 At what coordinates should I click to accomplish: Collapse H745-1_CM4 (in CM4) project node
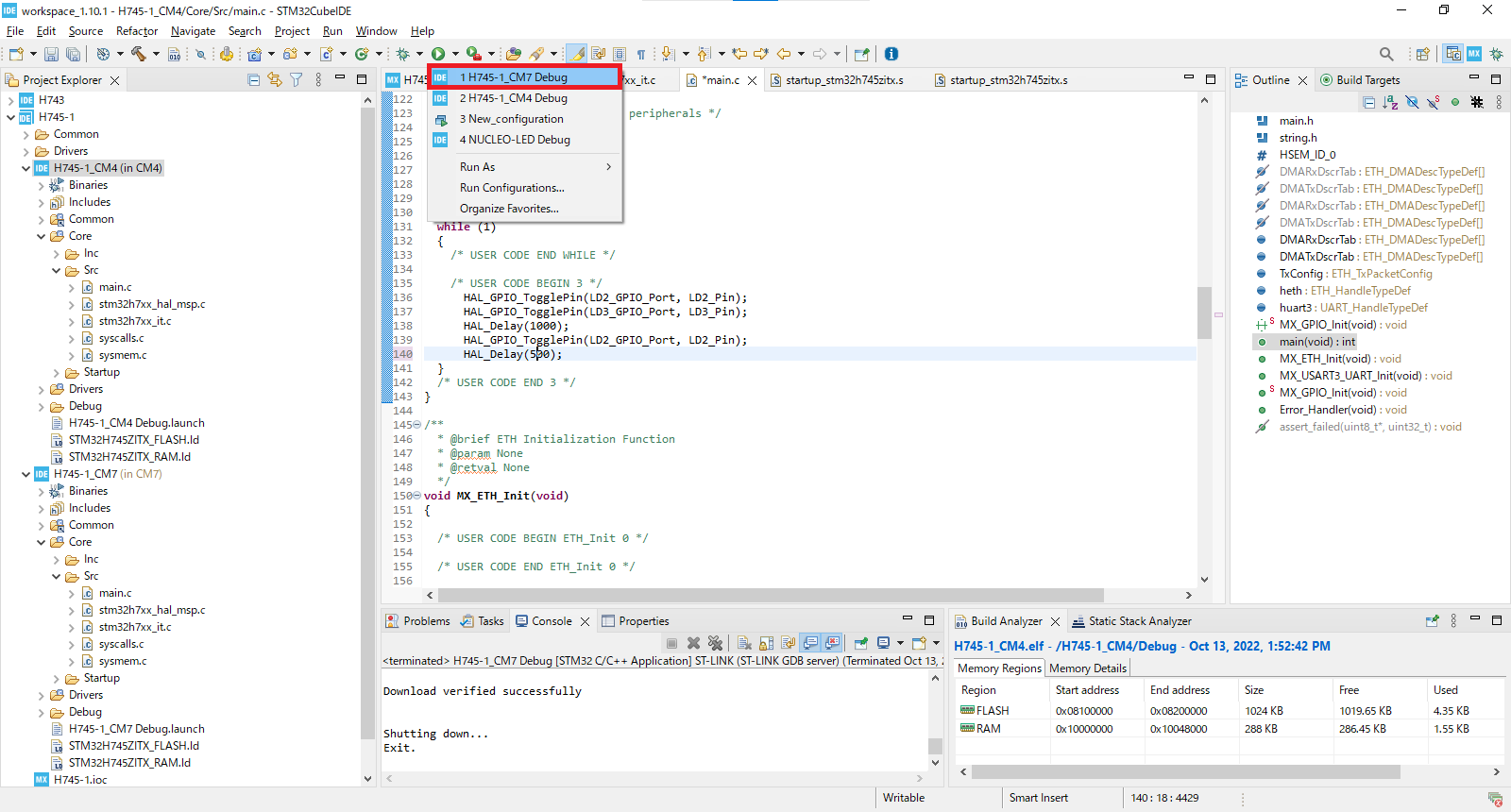[25, 168]
